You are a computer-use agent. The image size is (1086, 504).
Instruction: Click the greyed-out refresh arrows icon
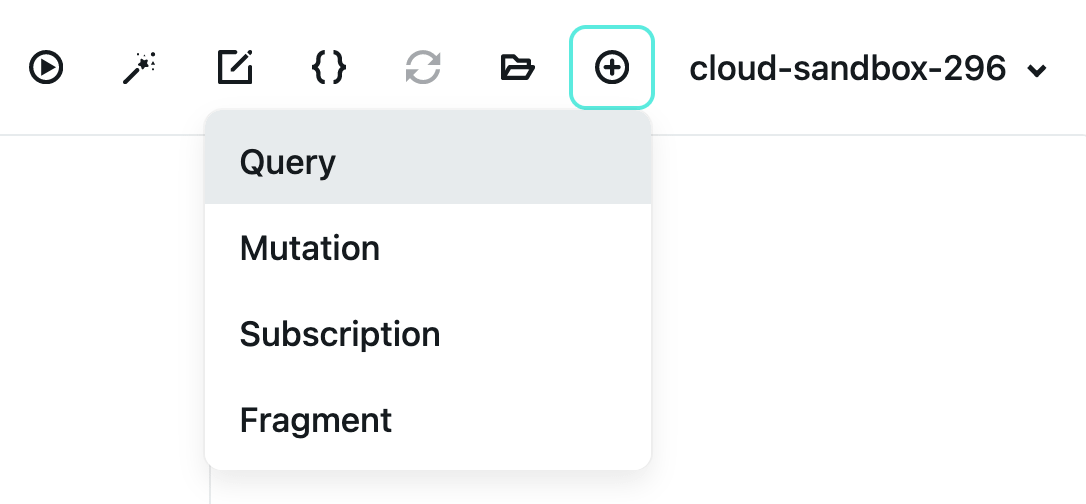pos(423,68)
